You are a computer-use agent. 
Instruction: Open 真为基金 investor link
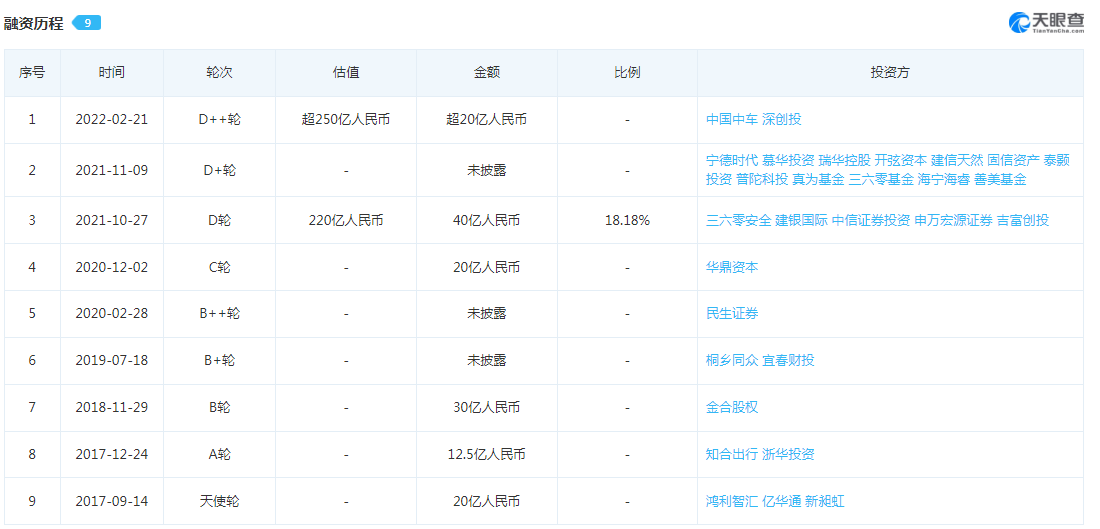click(x=818, y=180)
